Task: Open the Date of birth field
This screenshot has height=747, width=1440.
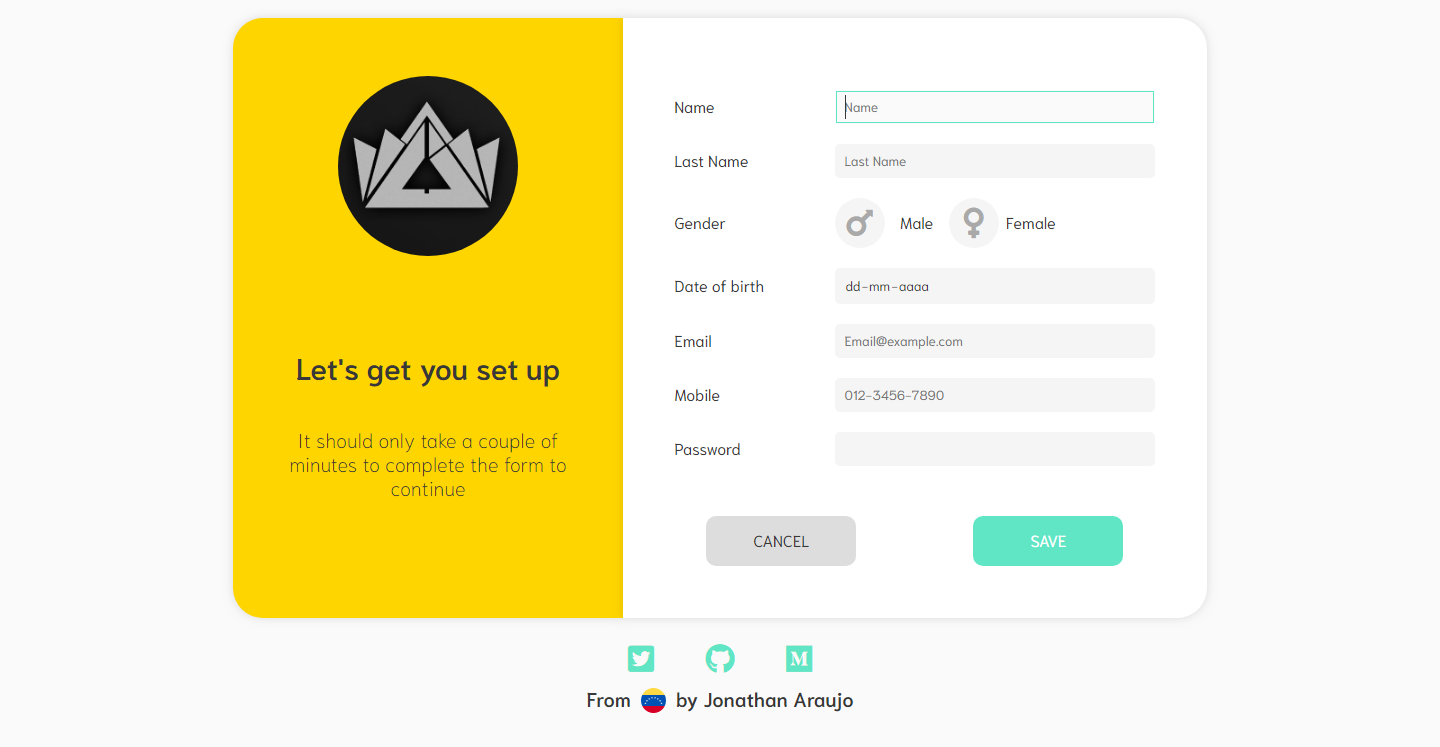Action: pyautogui.click(x=995, y=286)
